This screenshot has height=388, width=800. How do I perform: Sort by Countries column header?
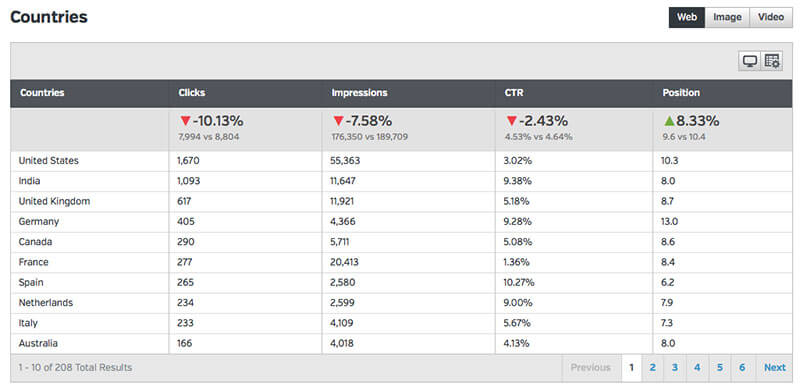[x=42, y=93]
